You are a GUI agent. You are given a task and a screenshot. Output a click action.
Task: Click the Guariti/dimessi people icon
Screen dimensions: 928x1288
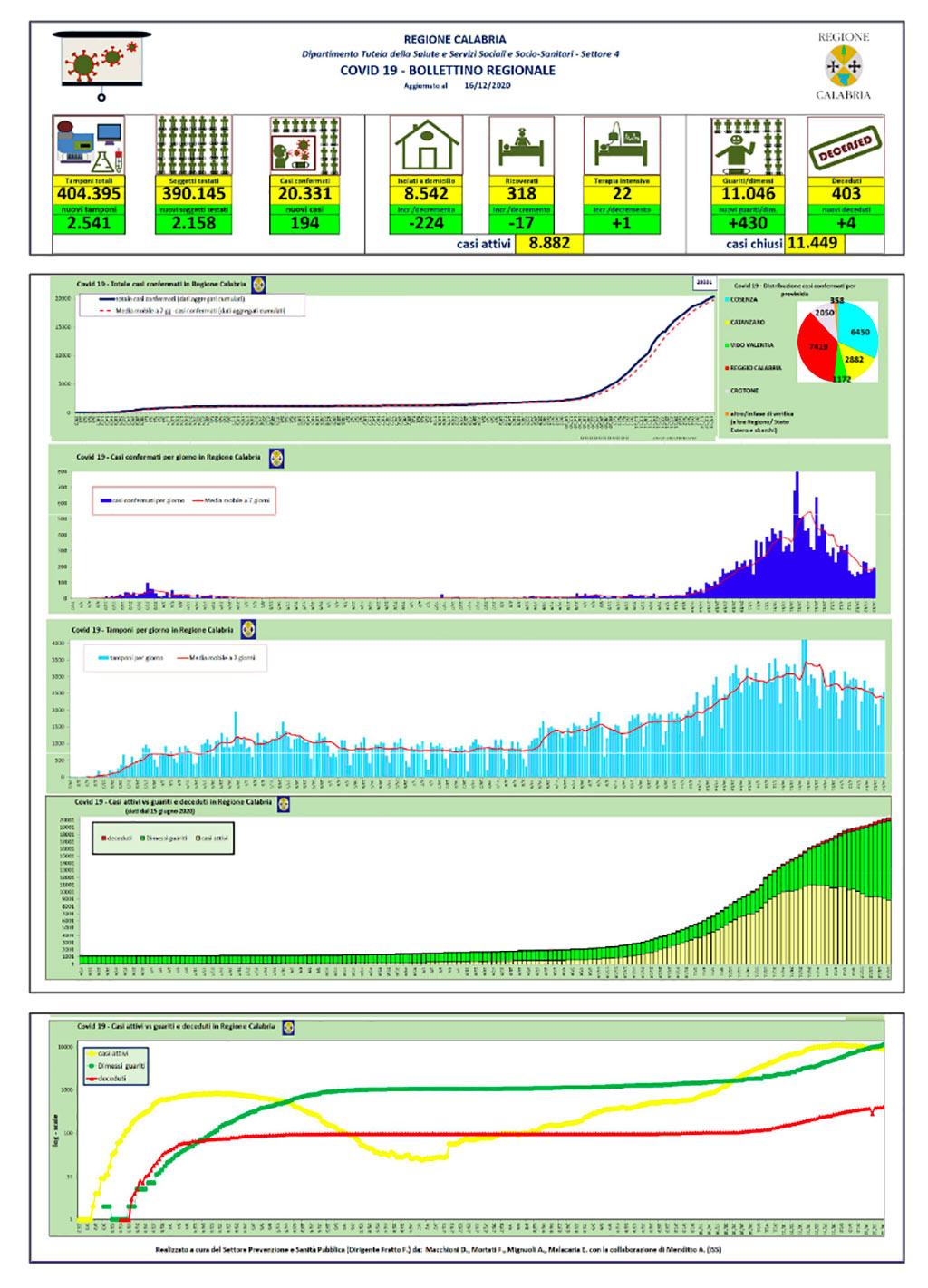click(x=748, y=145)
